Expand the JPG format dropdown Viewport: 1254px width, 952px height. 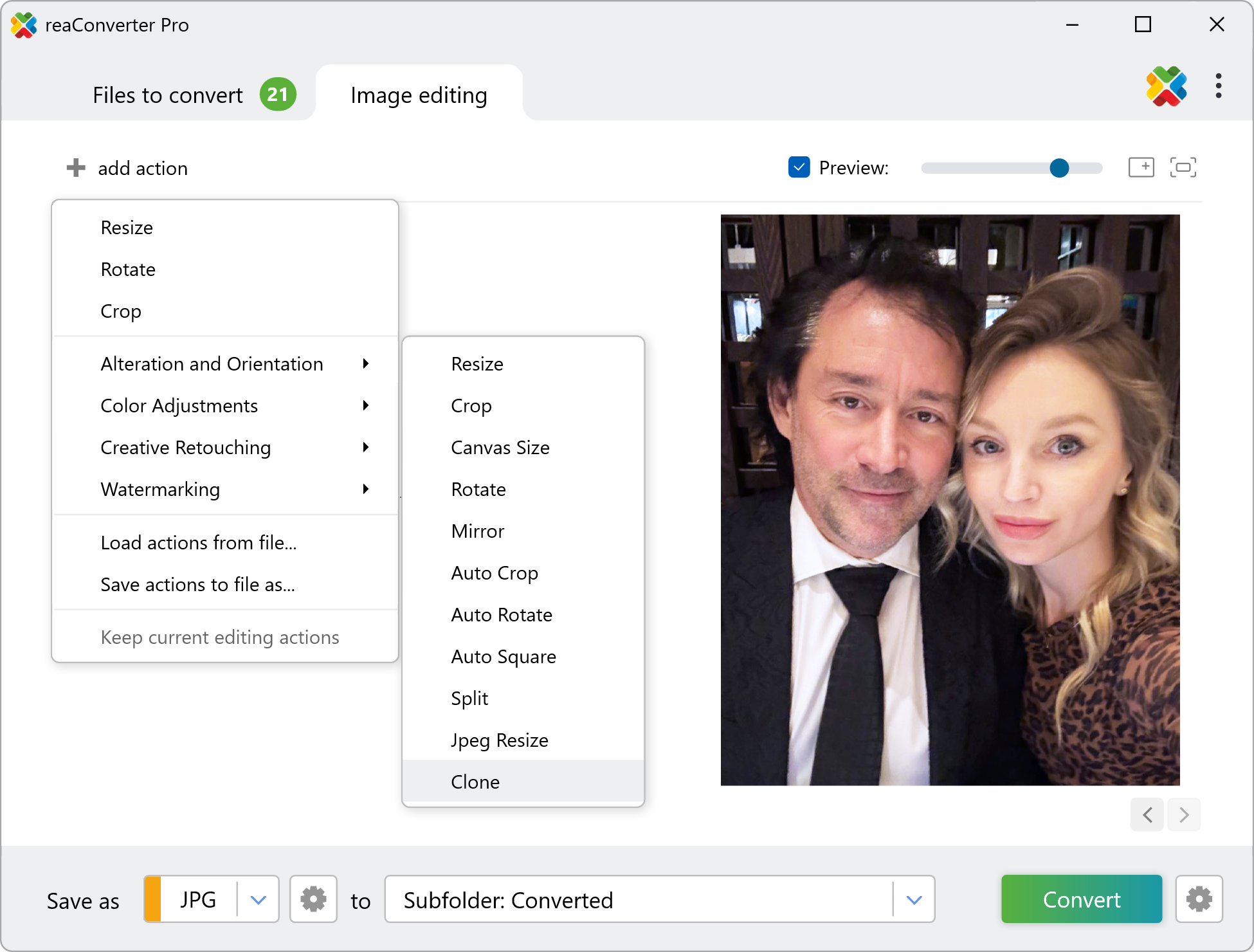click(259, 899)
